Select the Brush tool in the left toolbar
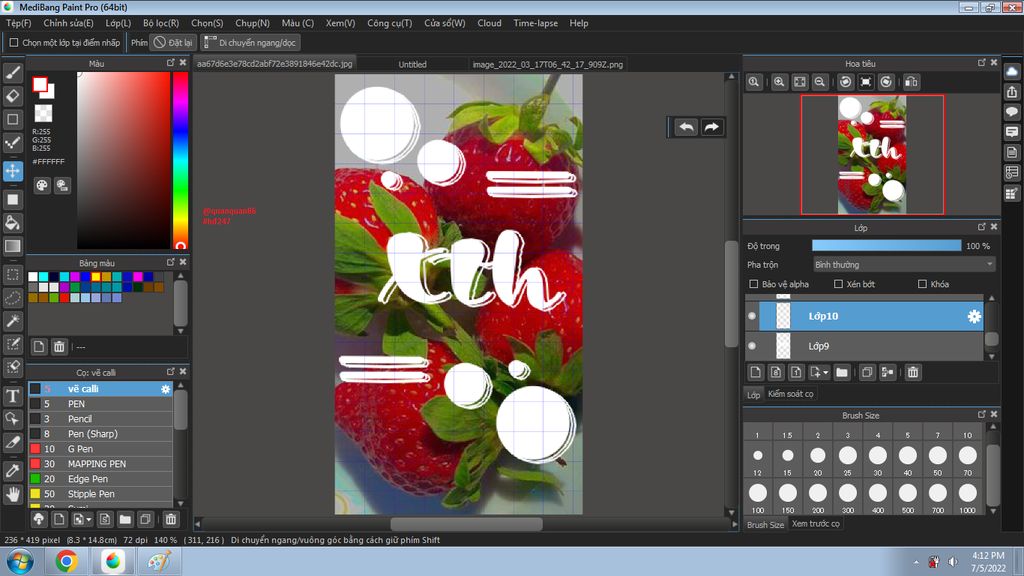This screenshot has height=576, width=1024. (x=12, y=72)
